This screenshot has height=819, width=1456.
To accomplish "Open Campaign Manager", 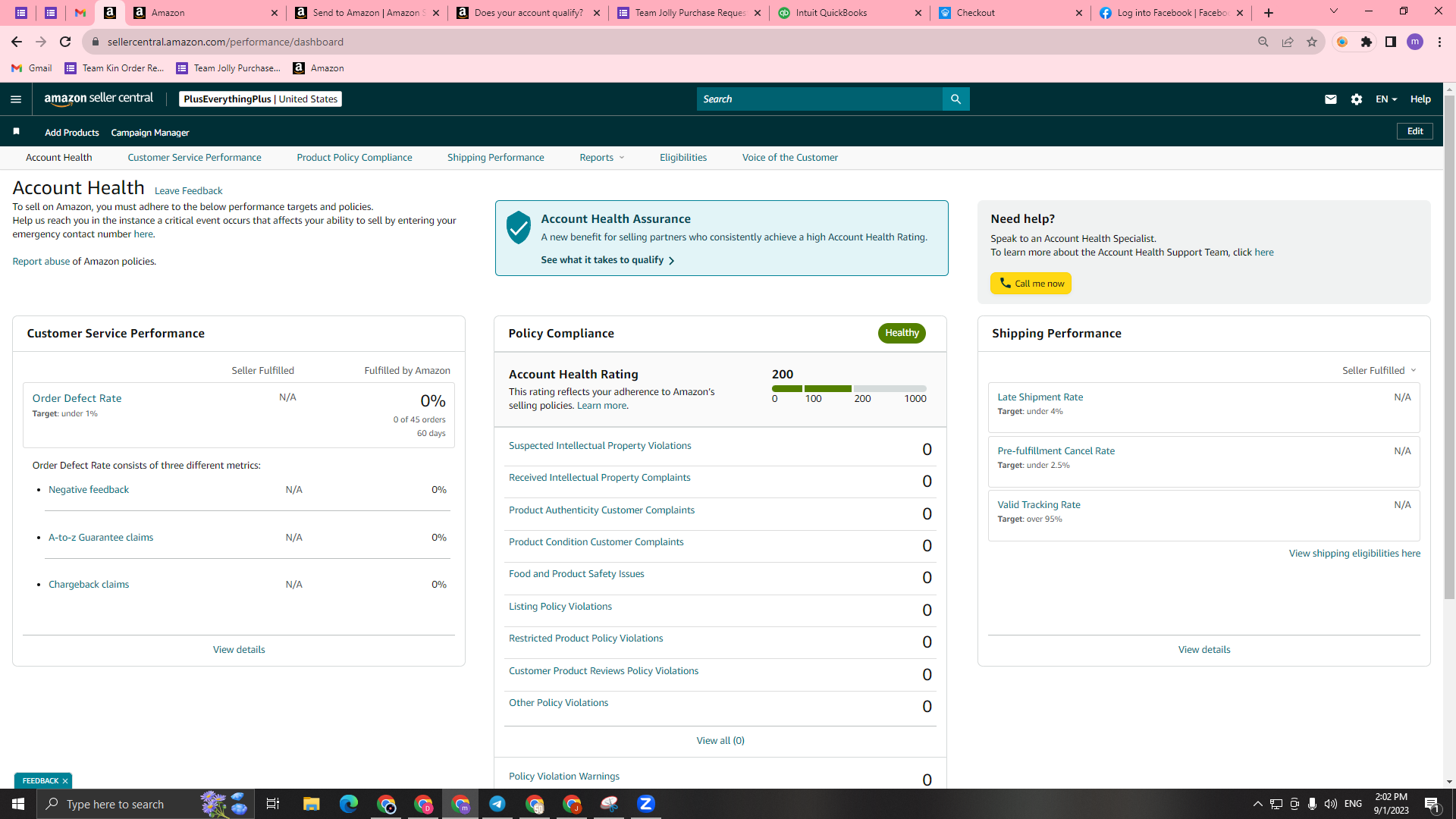I will click(x=150, y=133).
